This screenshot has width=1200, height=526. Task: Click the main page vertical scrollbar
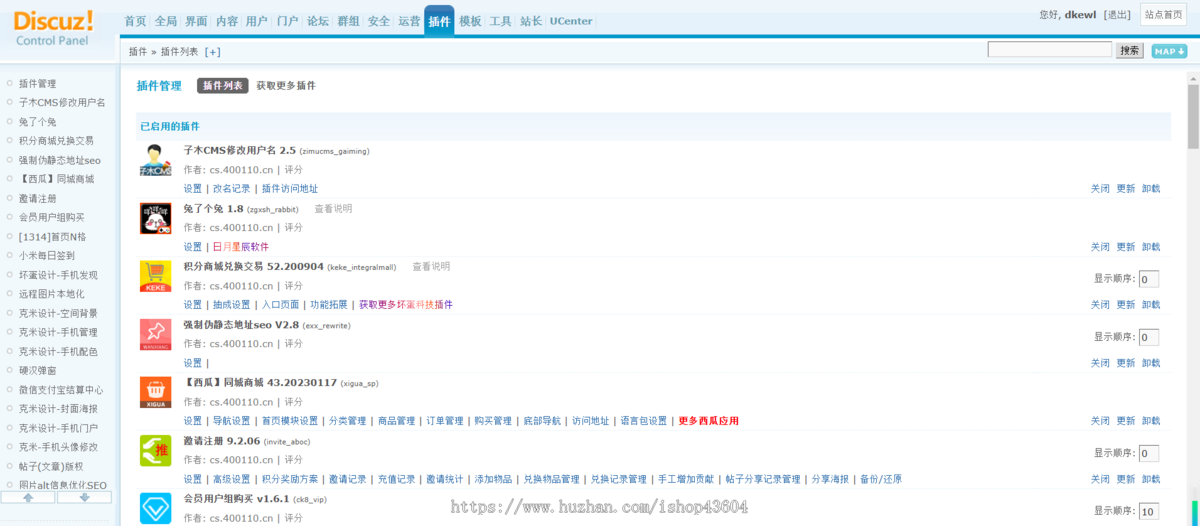(x=1193, y=116)
